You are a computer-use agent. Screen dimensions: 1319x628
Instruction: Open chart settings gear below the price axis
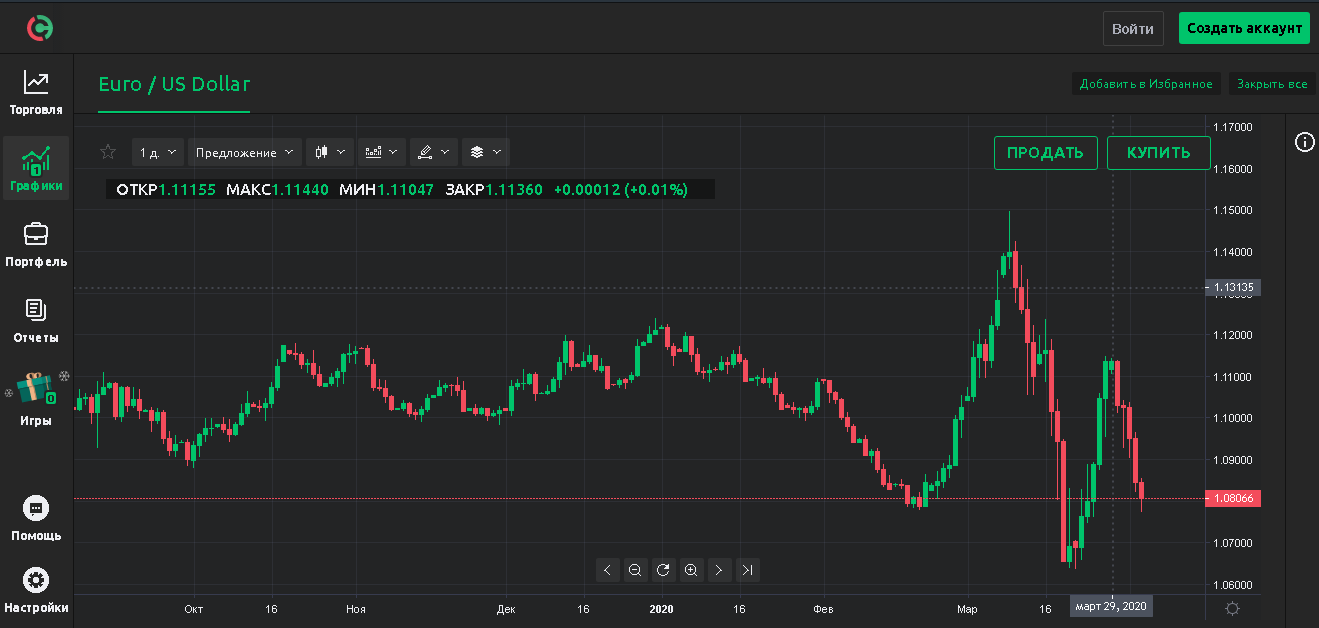point(1233,608)
